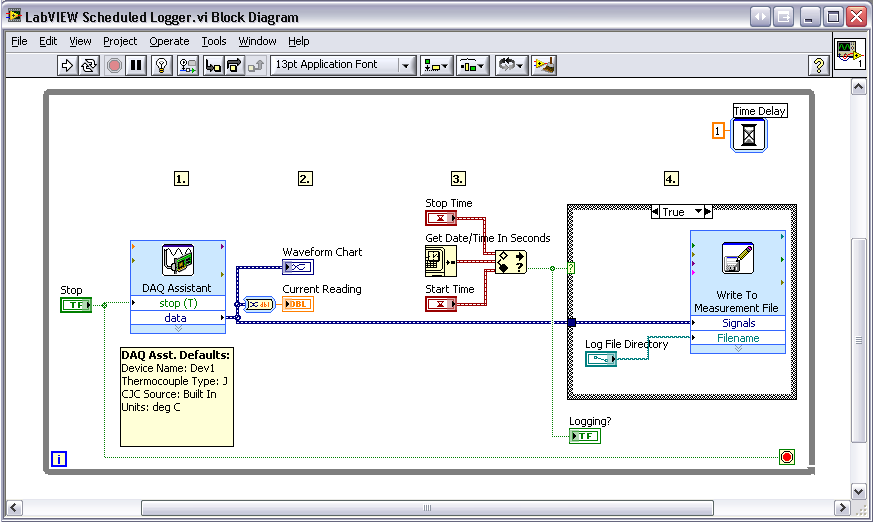Viewport: 873px width, 522px height.
Task: Open the 13pt Application Font dropdown
Action: (x=343, y=65)
